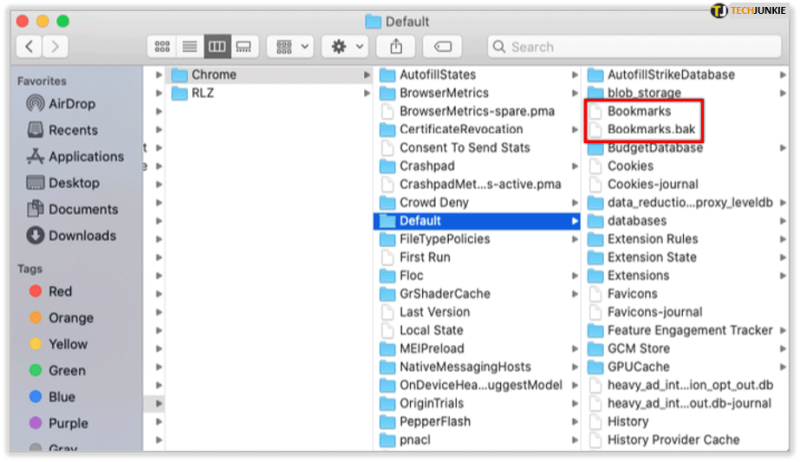
Task: Open Applications in the sidebar
Action: pyautogui.click(x=76, y=157)
